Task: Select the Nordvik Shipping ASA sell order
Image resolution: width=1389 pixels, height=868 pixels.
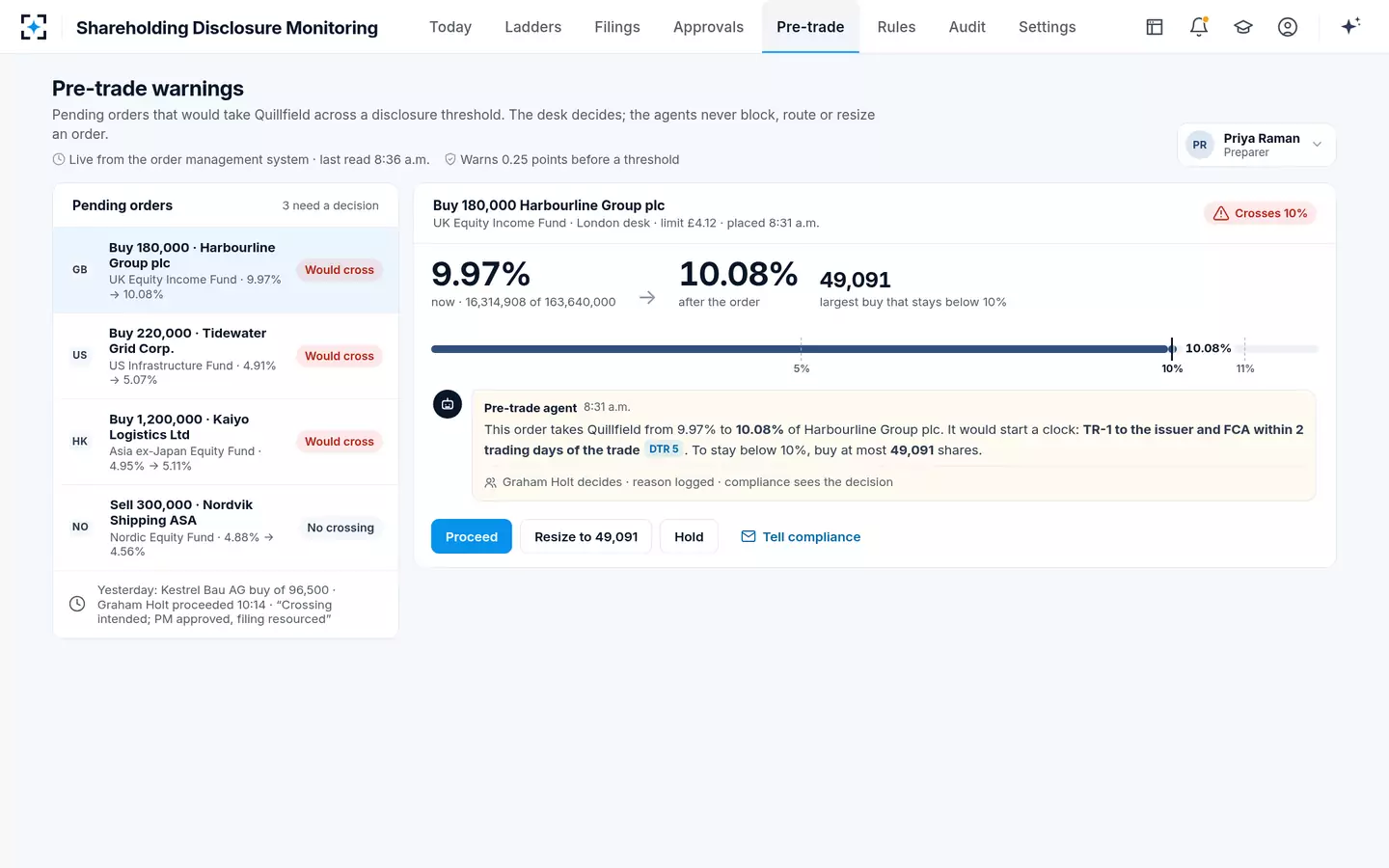Action: tap(226, 528)
